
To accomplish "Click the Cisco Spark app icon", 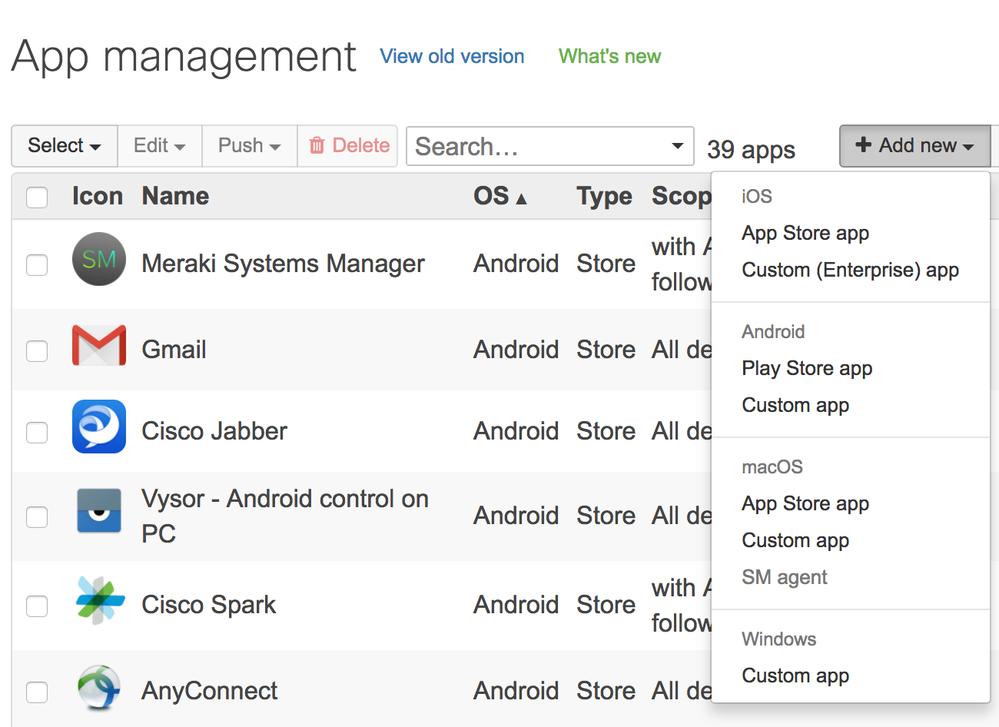I will pyautogui.click(x=99, y=600).
